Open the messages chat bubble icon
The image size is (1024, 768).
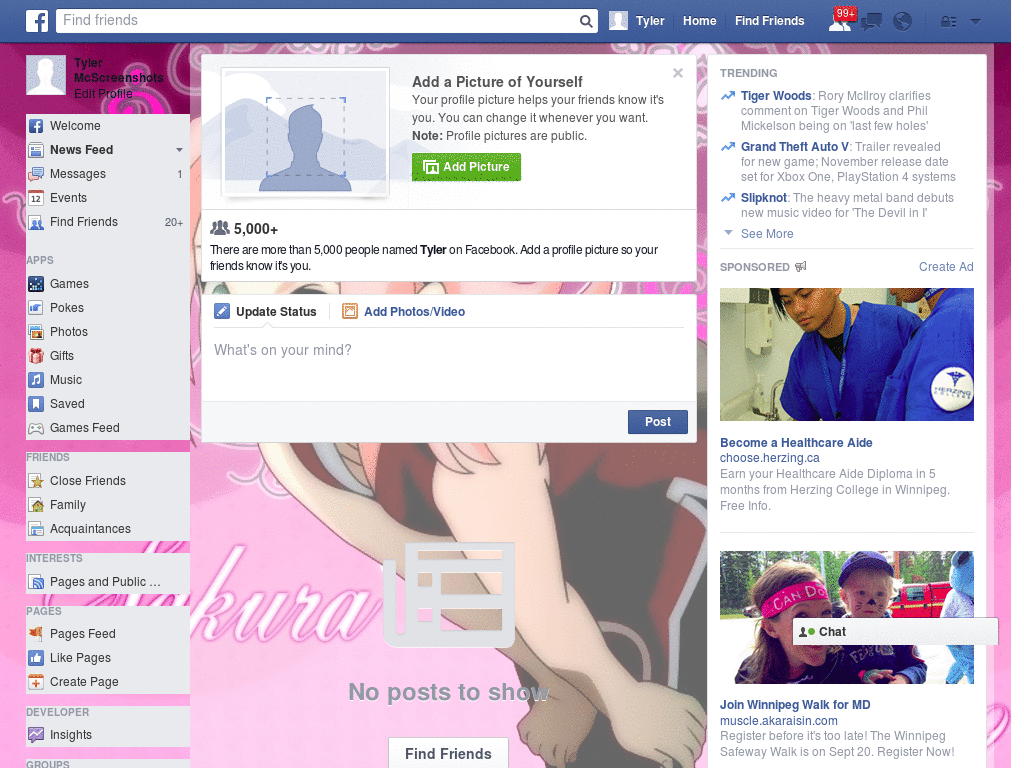click(x=871, y=22)
